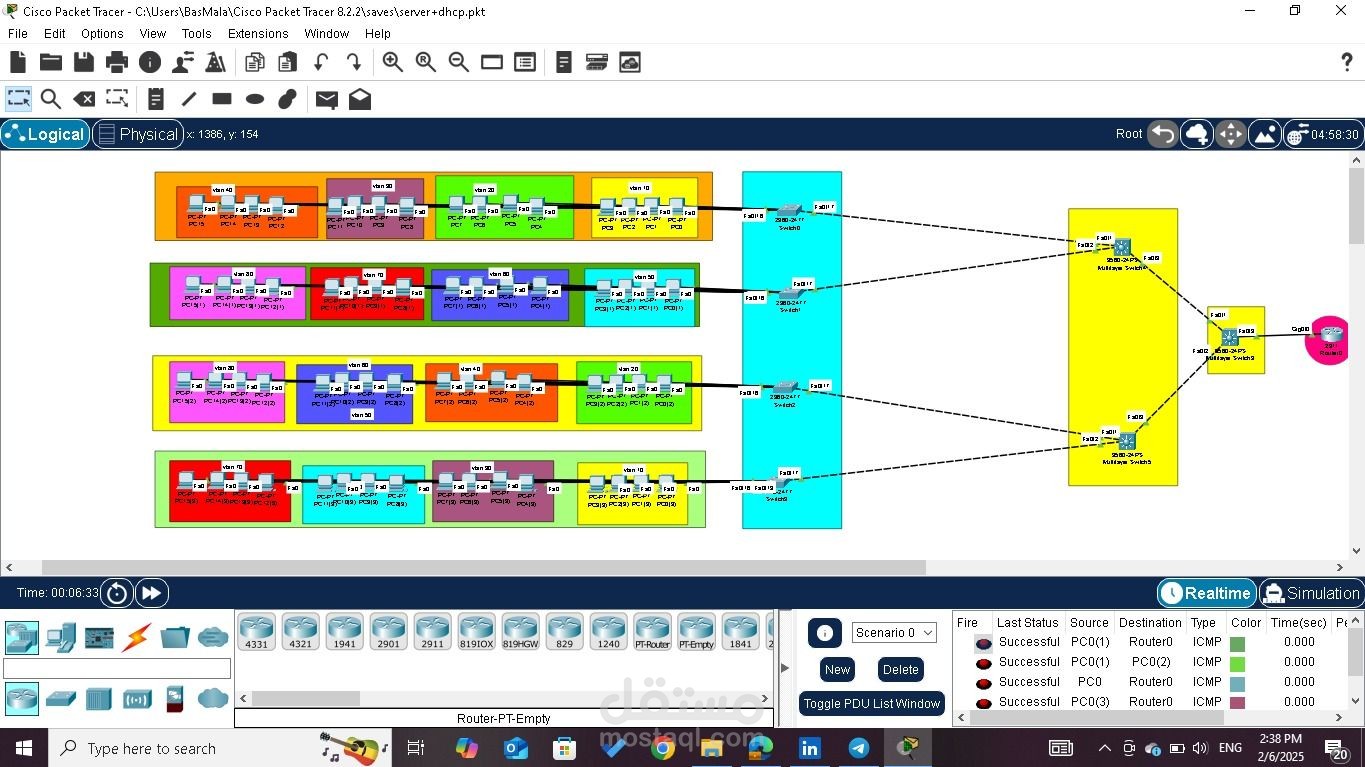Click the bottom-right chevron of the PDU panel
1365x767 pixels.
click(x=1338, y=717)
